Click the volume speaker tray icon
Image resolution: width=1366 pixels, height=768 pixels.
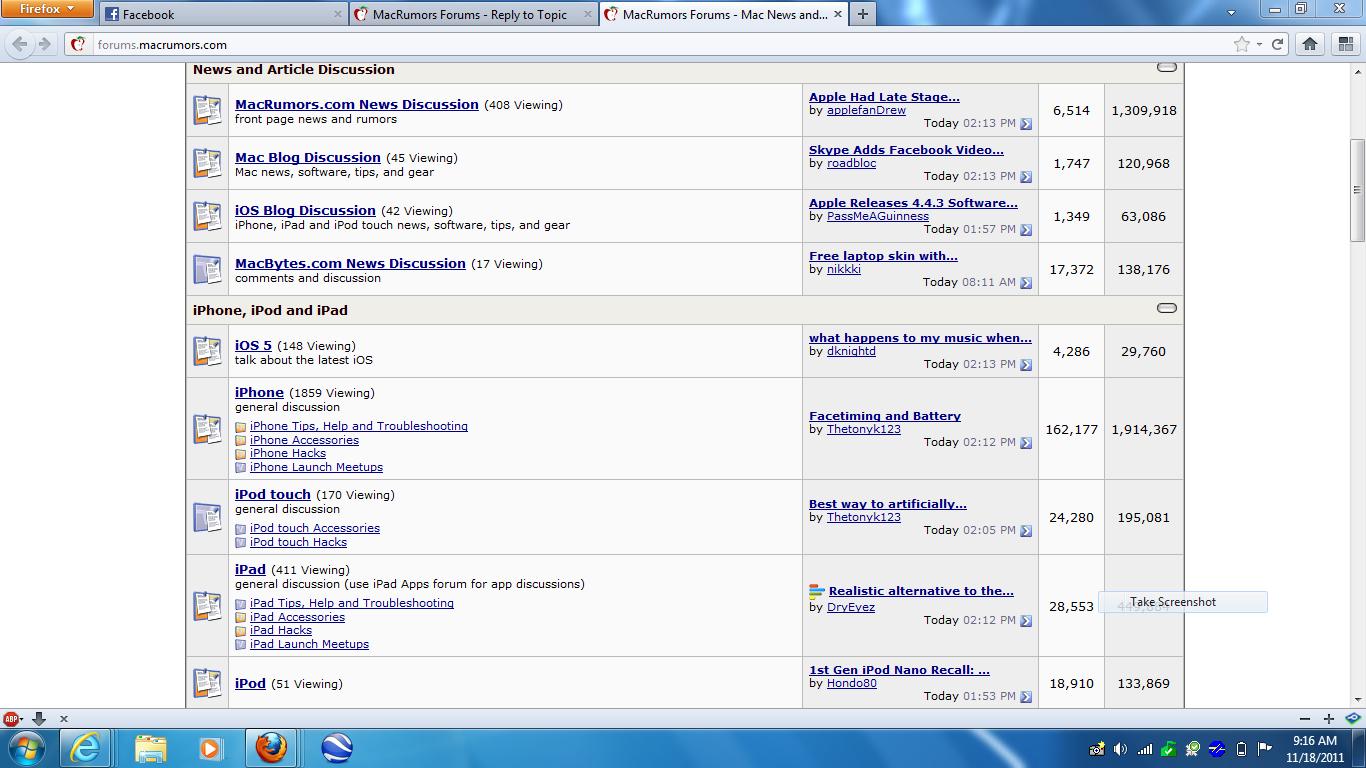[1120, 749]
